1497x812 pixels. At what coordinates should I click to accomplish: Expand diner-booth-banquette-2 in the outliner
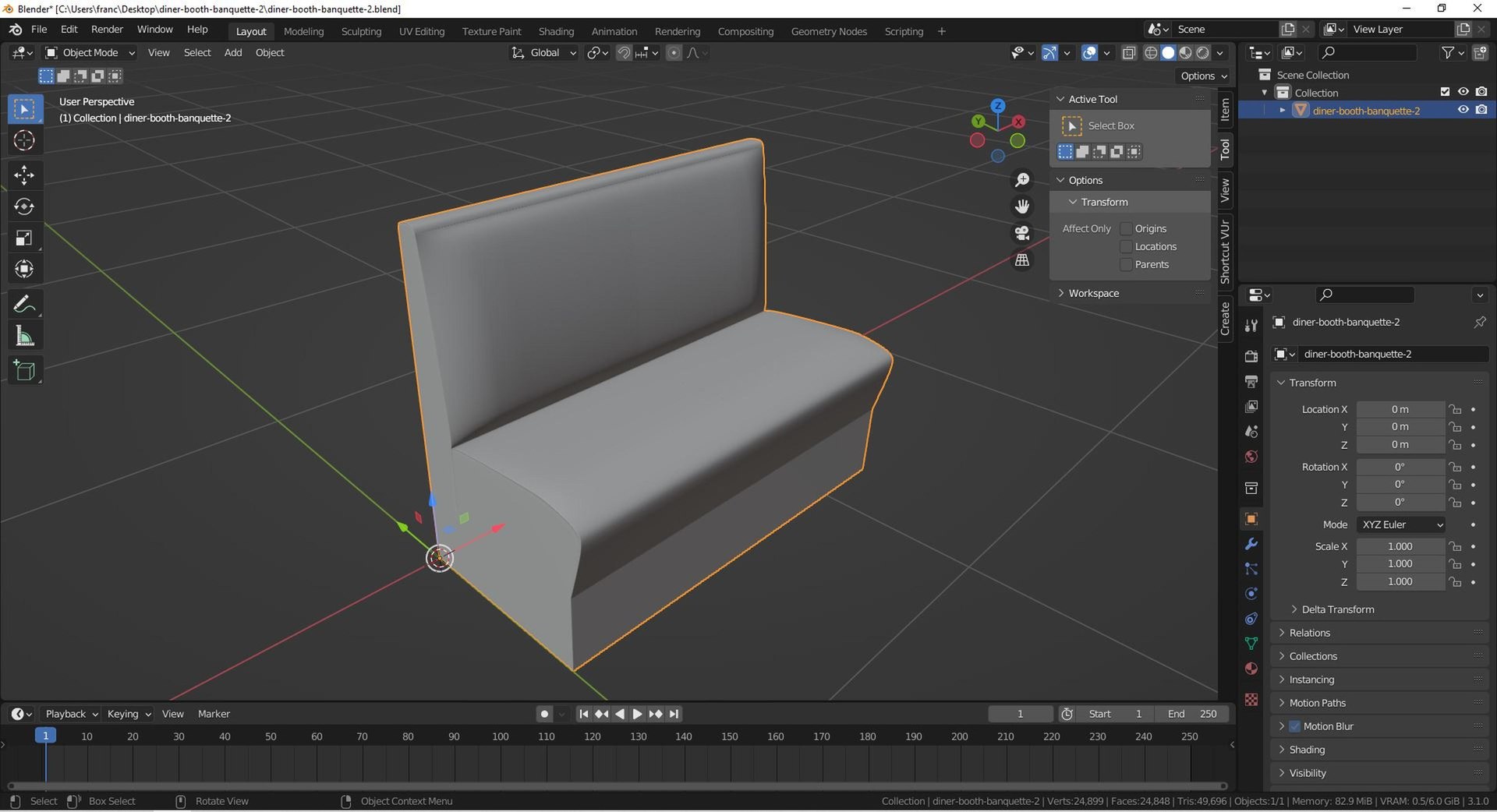(x=1282, y=111)
